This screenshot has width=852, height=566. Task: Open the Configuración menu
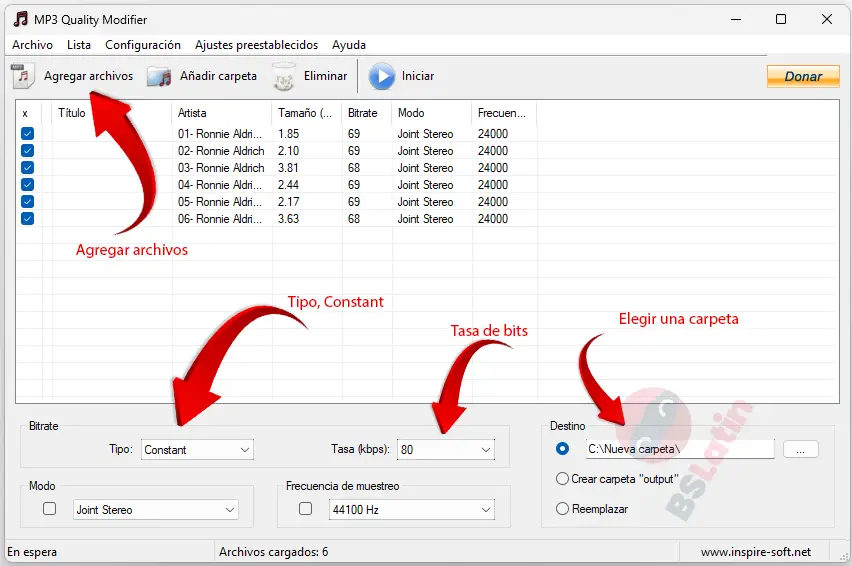[143, 45]
